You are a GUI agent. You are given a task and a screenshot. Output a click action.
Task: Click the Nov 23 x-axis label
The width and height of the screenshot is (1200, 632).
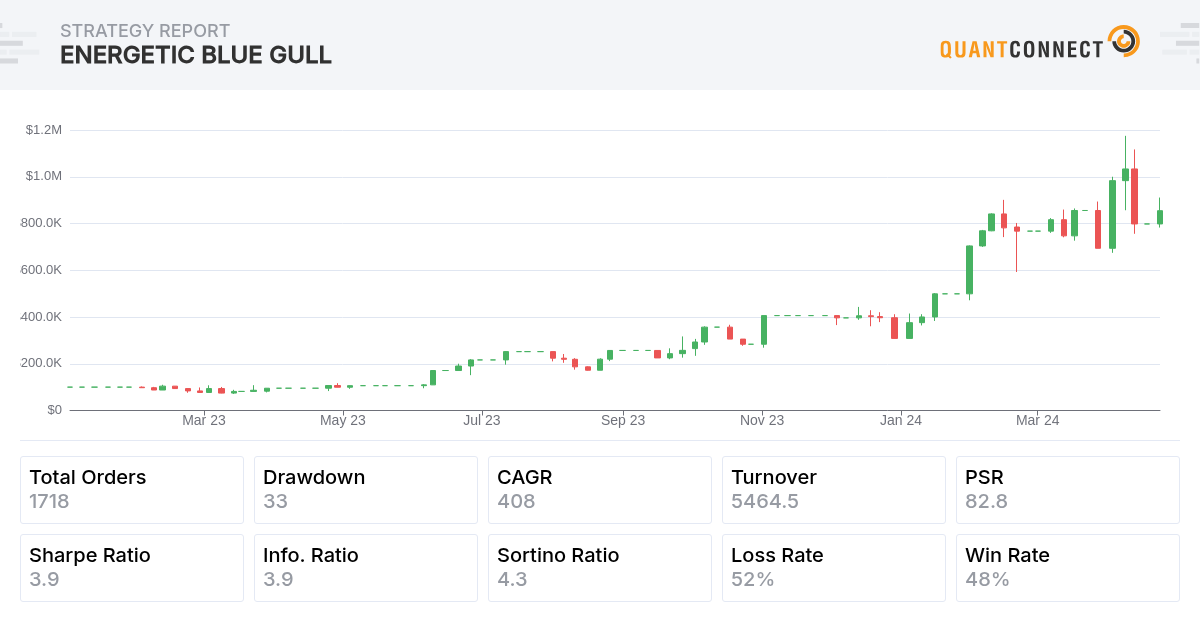pos(762,420)
